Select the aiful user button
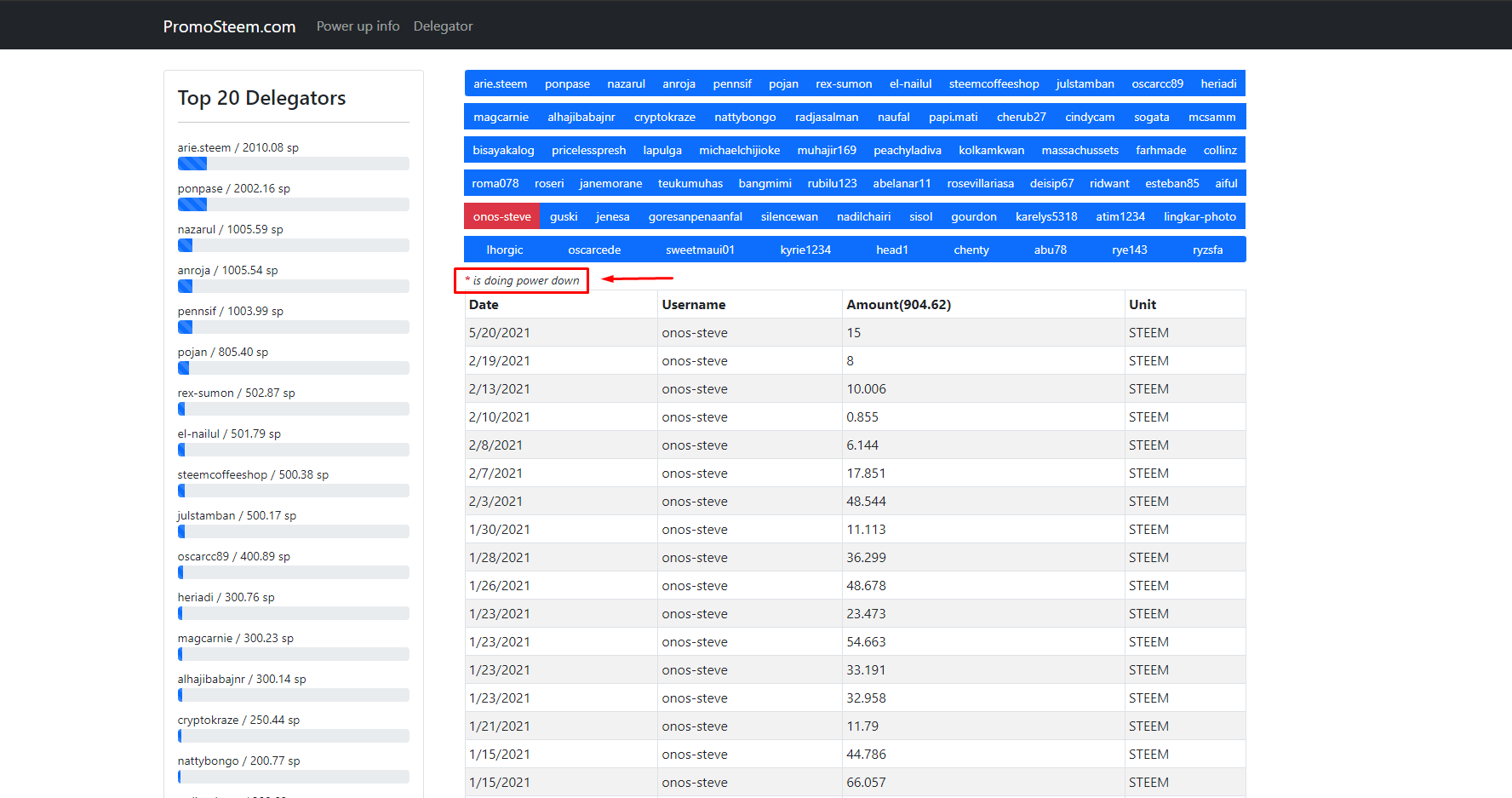The height and width of the screenshot is (798, 1512). pos(1226,183)
